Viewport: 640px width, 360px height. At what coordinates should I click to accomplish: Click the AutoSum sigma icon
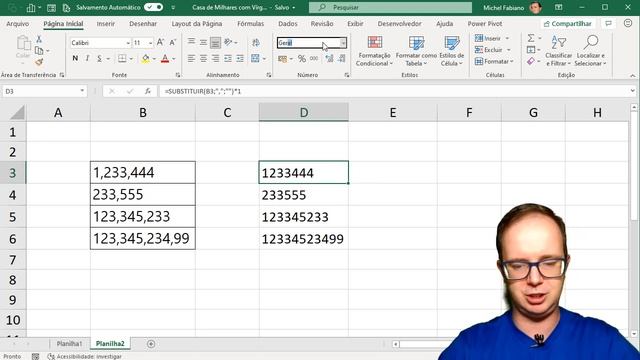coord(531,38)
